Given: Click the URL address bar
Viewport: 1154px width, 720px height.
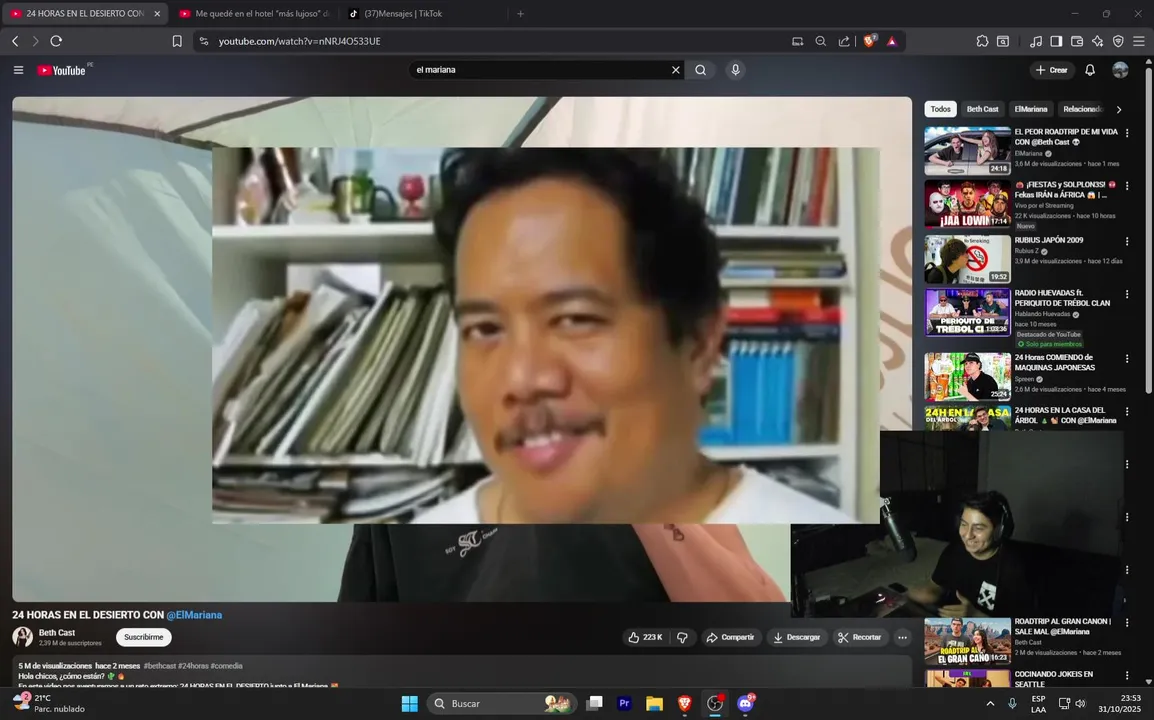Looking at the screenshot, I should tap(486, 41).
